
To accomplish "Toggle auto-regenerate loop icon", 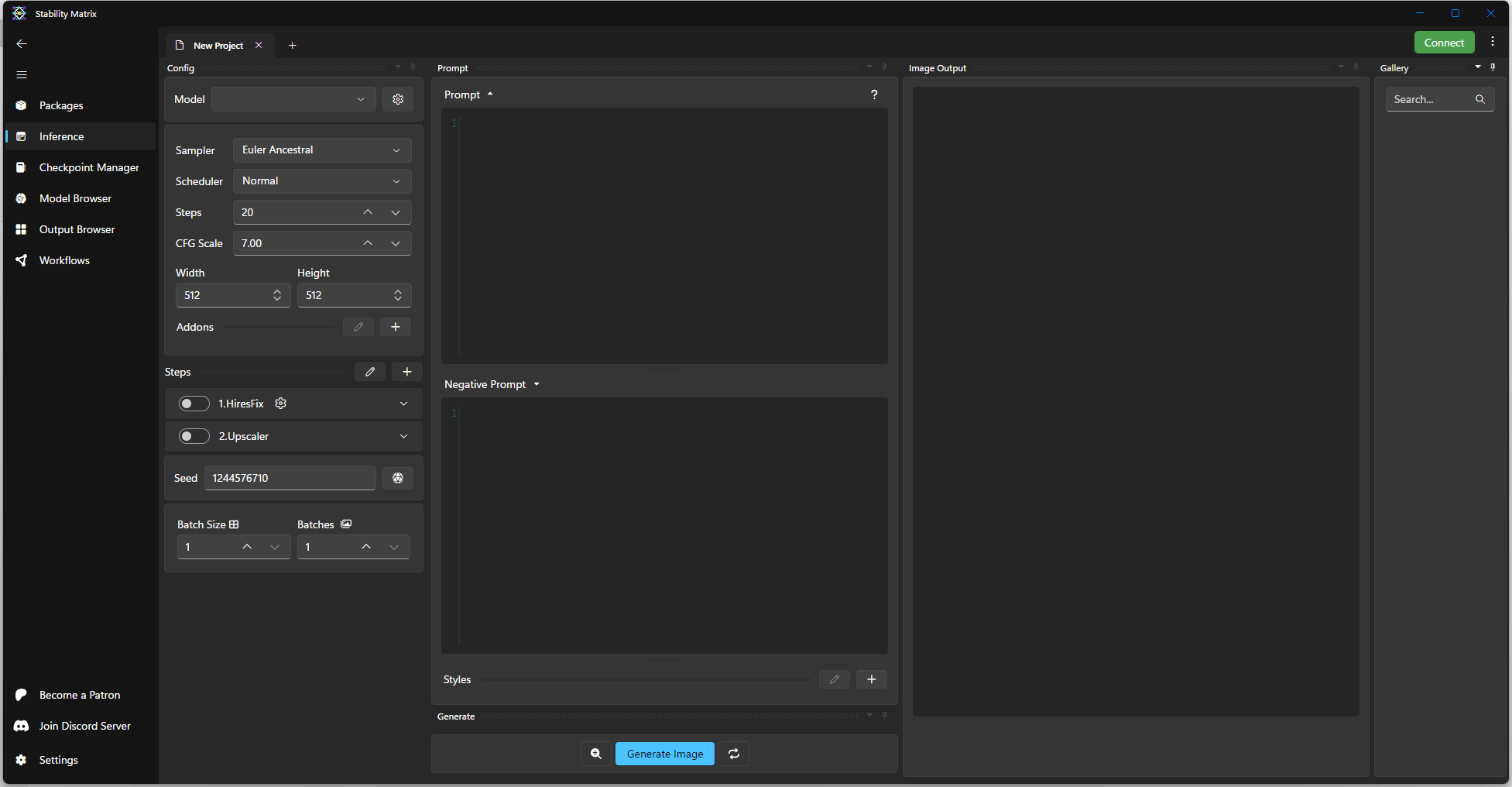I will (734, 754).
